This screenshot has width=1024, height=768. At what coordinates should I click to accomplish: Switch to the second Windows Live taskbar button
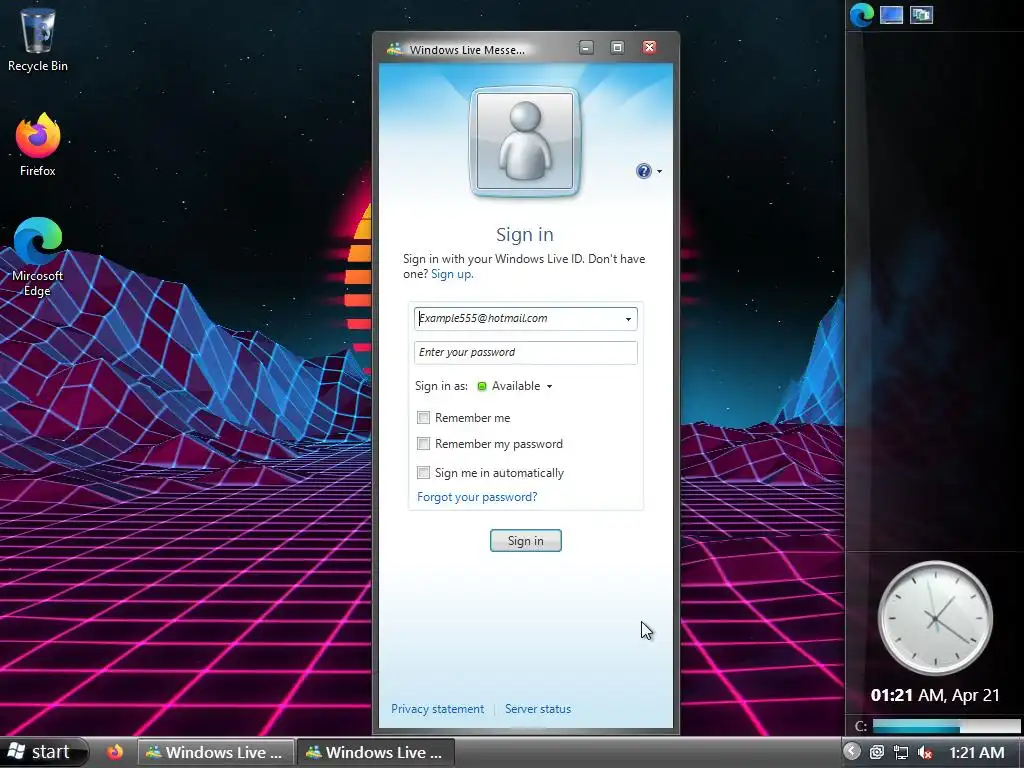(x=375, y=752)
